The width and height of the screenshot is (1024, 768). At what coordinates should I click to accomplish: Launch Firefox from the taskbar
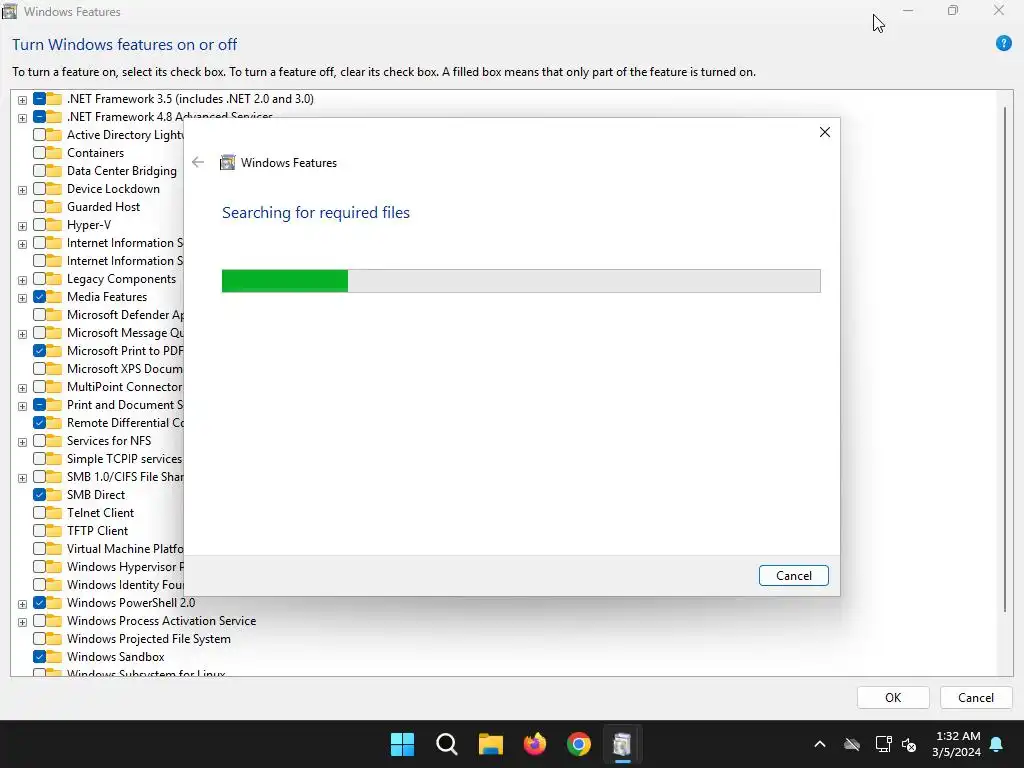[535, 744]
